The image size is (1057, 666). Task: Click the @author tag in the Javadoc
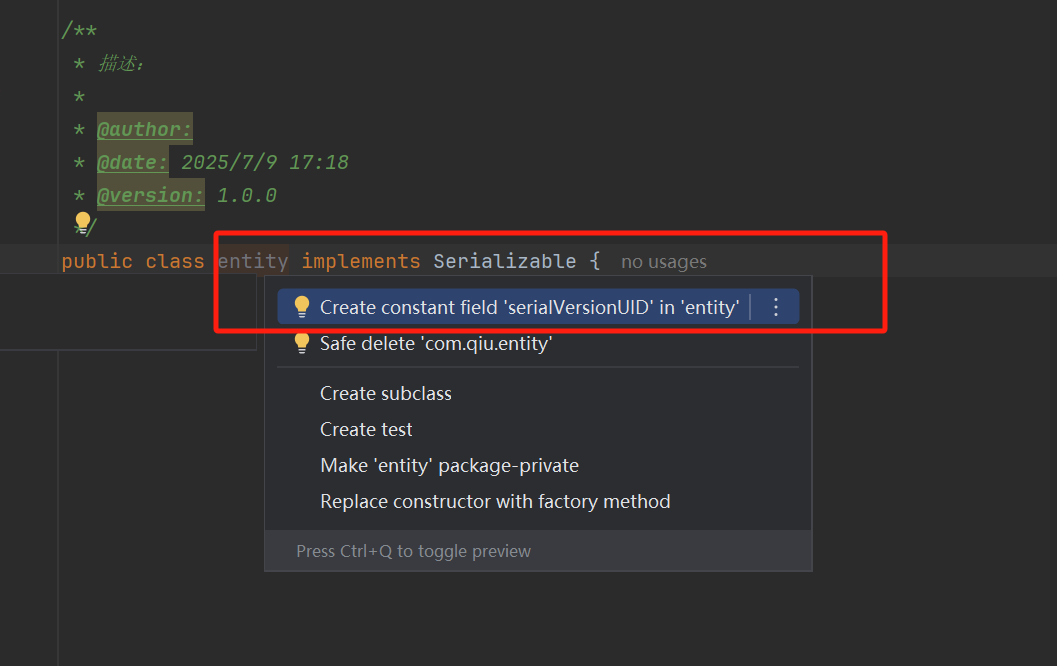(x=144, y=128)
